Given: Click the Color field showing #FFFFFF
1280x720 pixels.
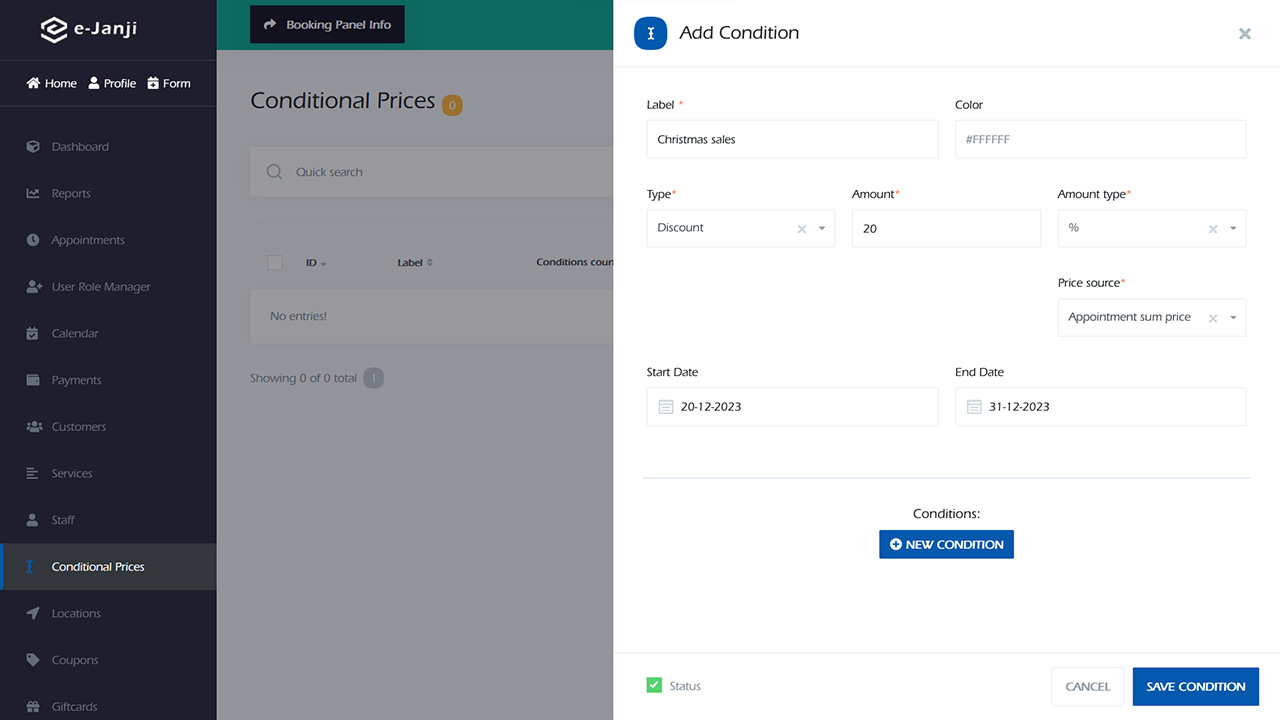Looking at the screenshot, I should click(1100, 140).
